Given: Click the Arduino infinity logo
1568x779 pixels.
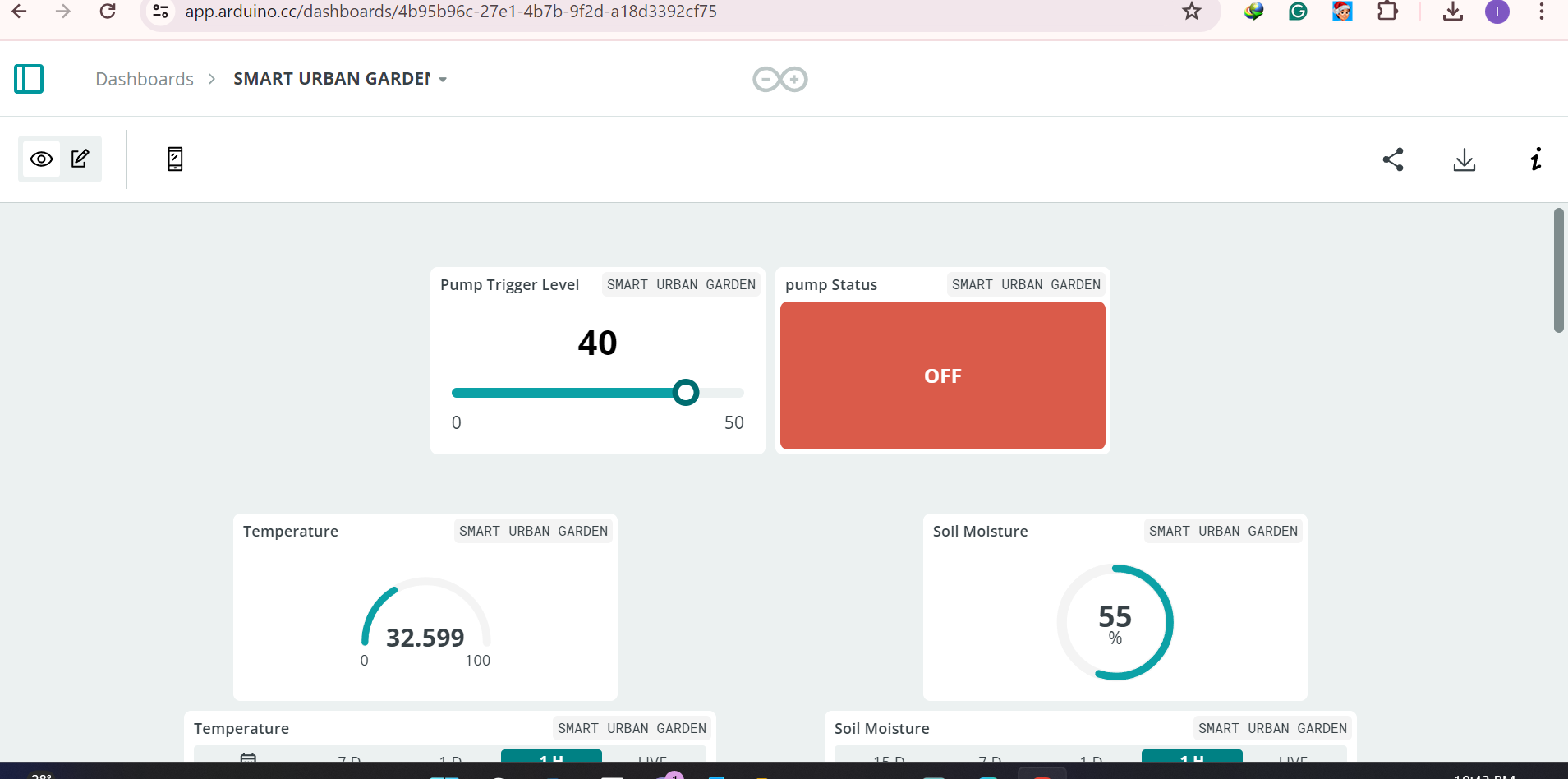Looking at the screenshot, I should [x=780, y=79].
